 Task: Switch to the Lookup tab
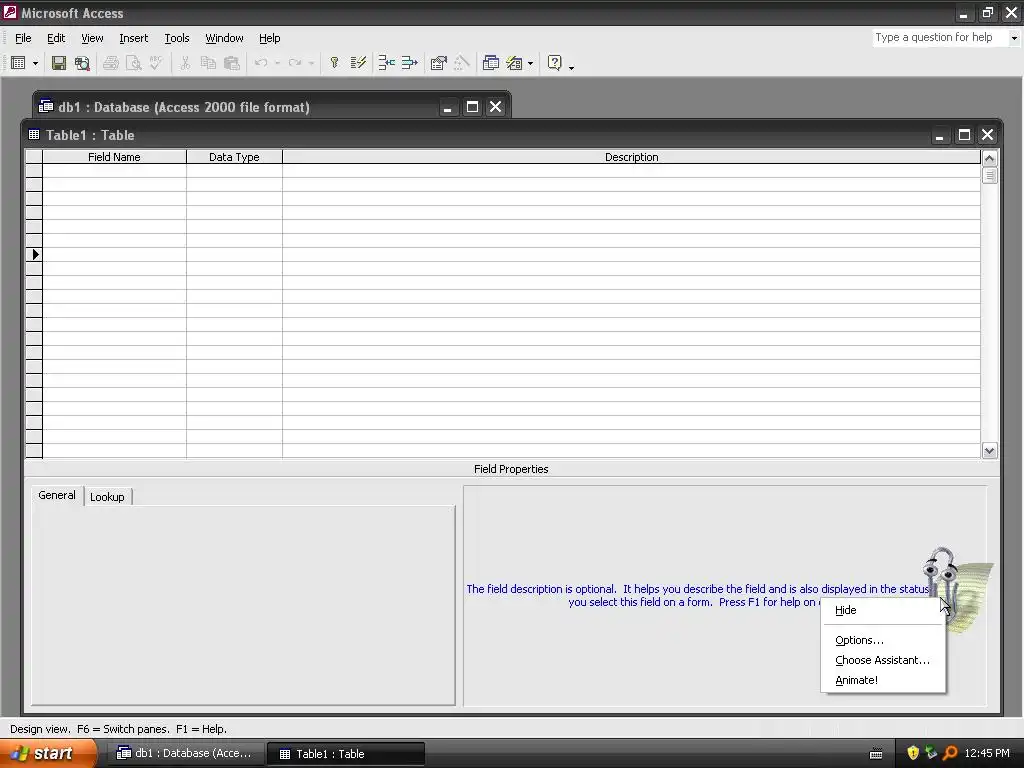107,497
